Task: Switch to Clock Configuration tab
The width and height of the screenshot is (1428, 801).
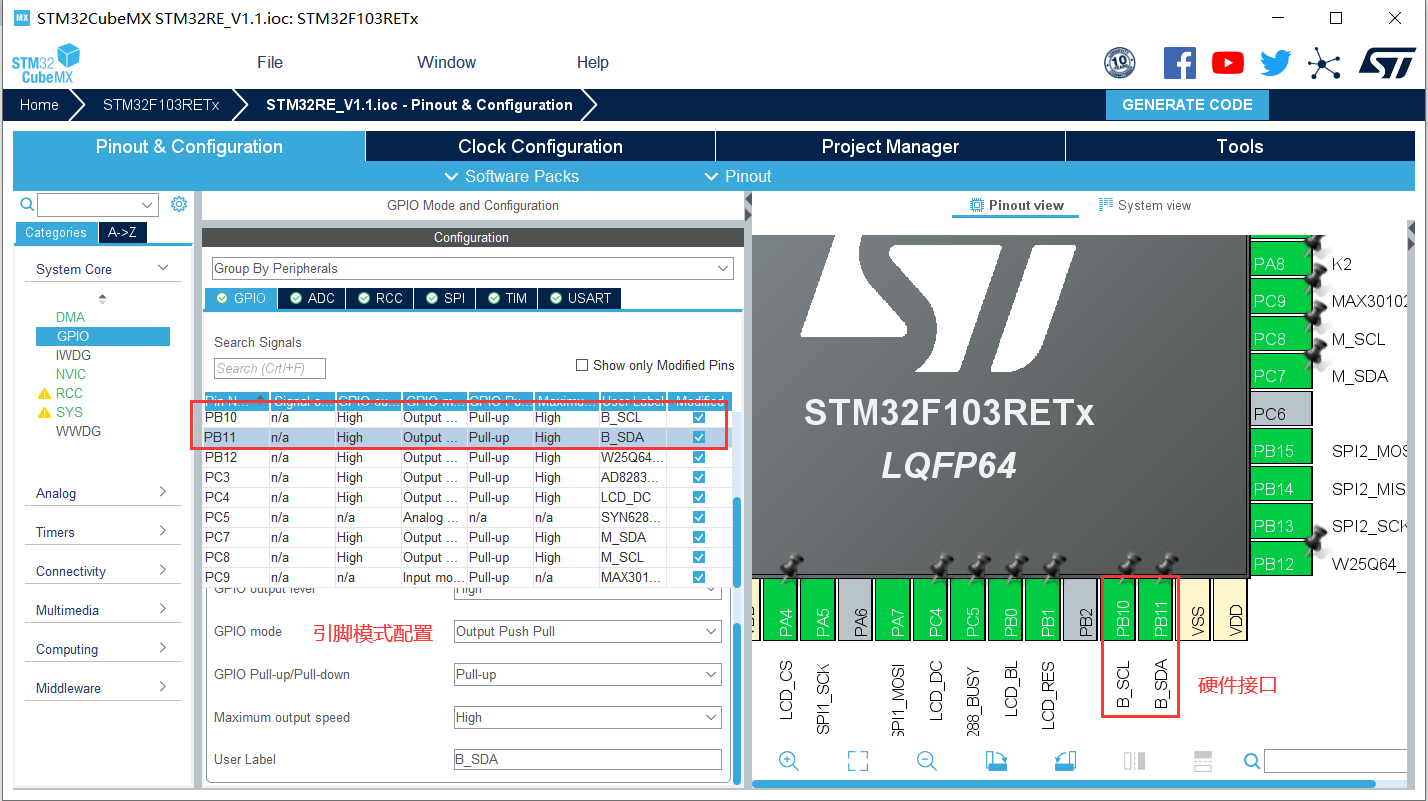Action: coord(540,146)
